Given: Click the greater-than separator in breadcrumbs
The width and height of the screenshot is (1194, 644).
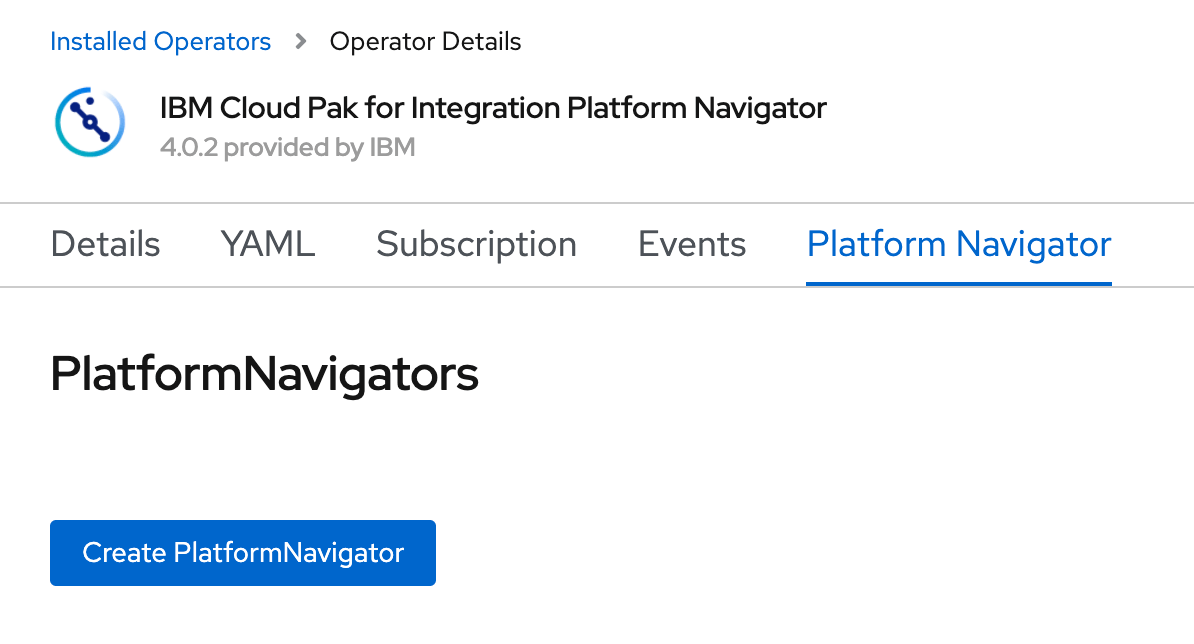Looking at the screenshot, I should coord(299,42).
